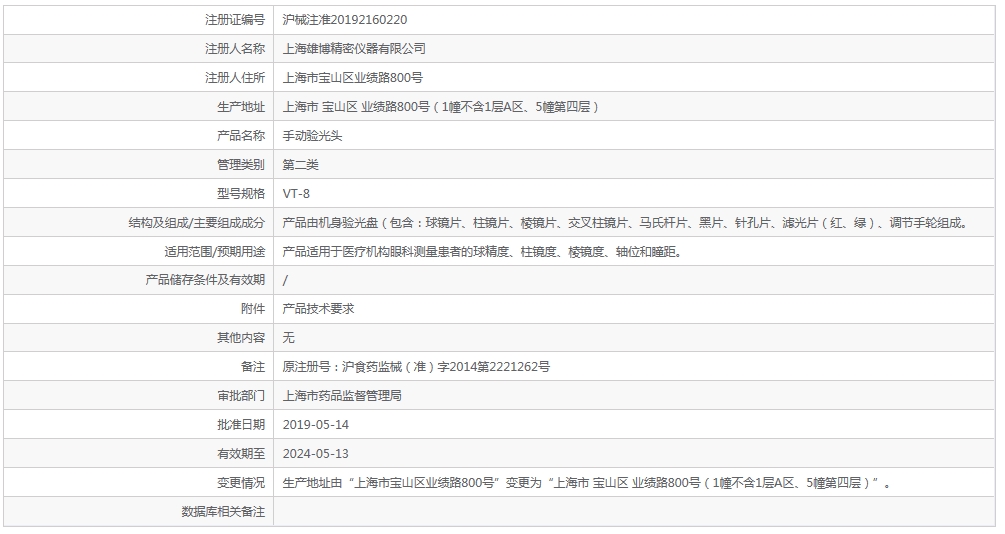Select the label 注册证编号

(235, 20)
